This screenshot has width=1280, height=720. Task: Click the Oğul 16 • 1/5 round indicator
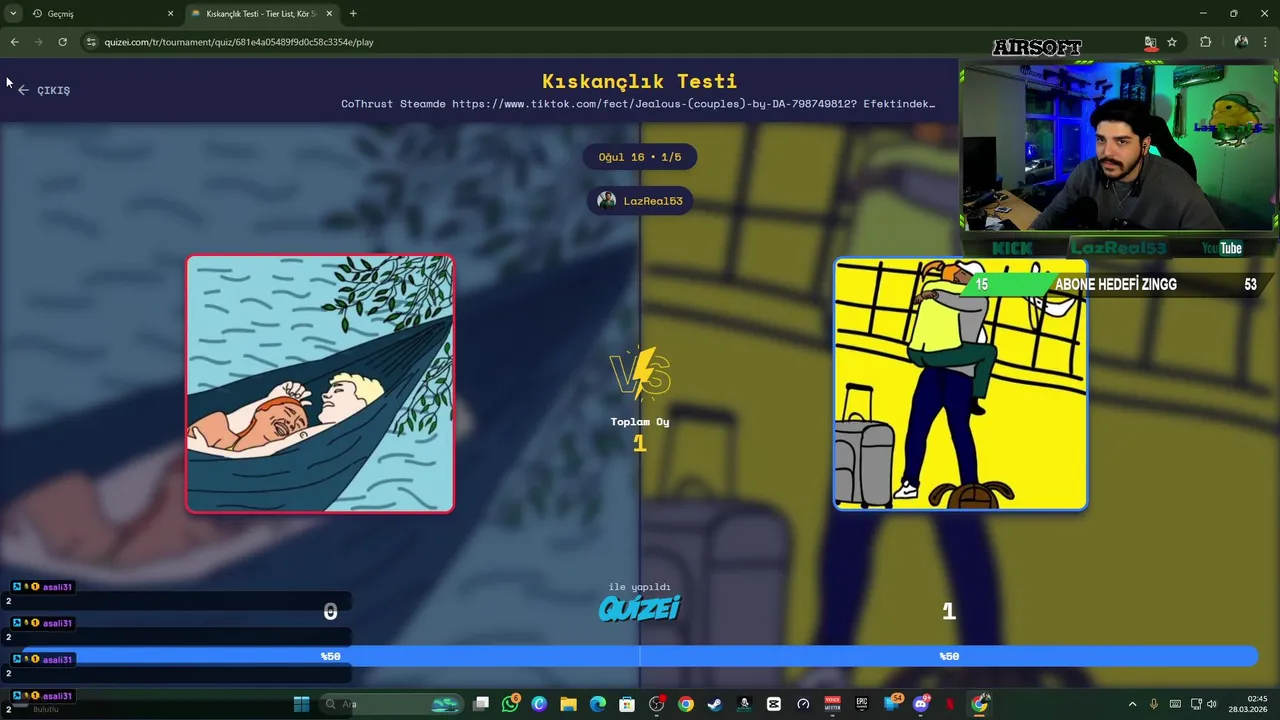[640, 157]
